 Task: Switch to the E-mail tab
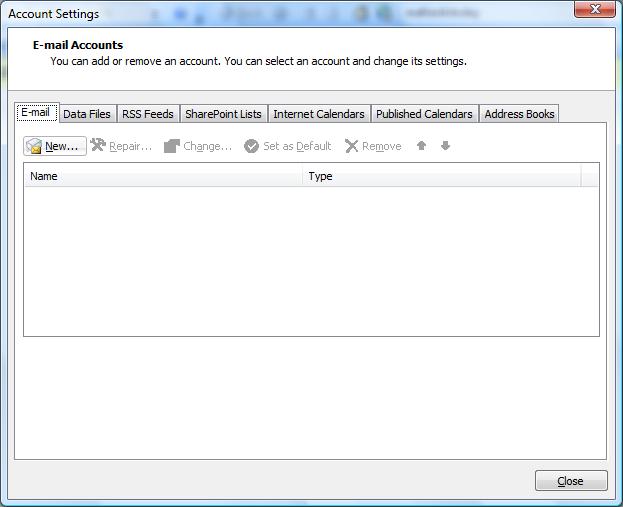coord(35,113)
